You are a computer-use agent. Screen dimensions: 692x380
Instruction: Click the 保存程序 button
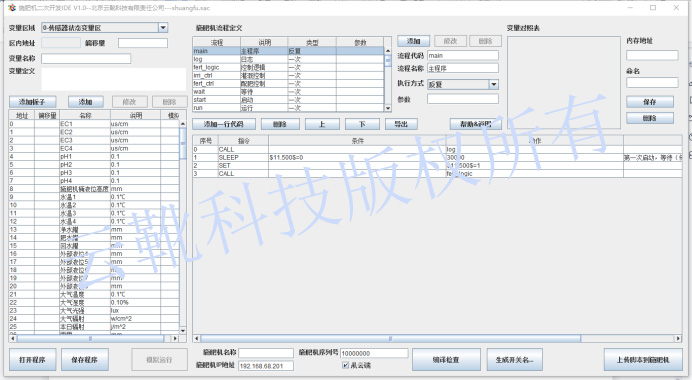click(85, 360)
